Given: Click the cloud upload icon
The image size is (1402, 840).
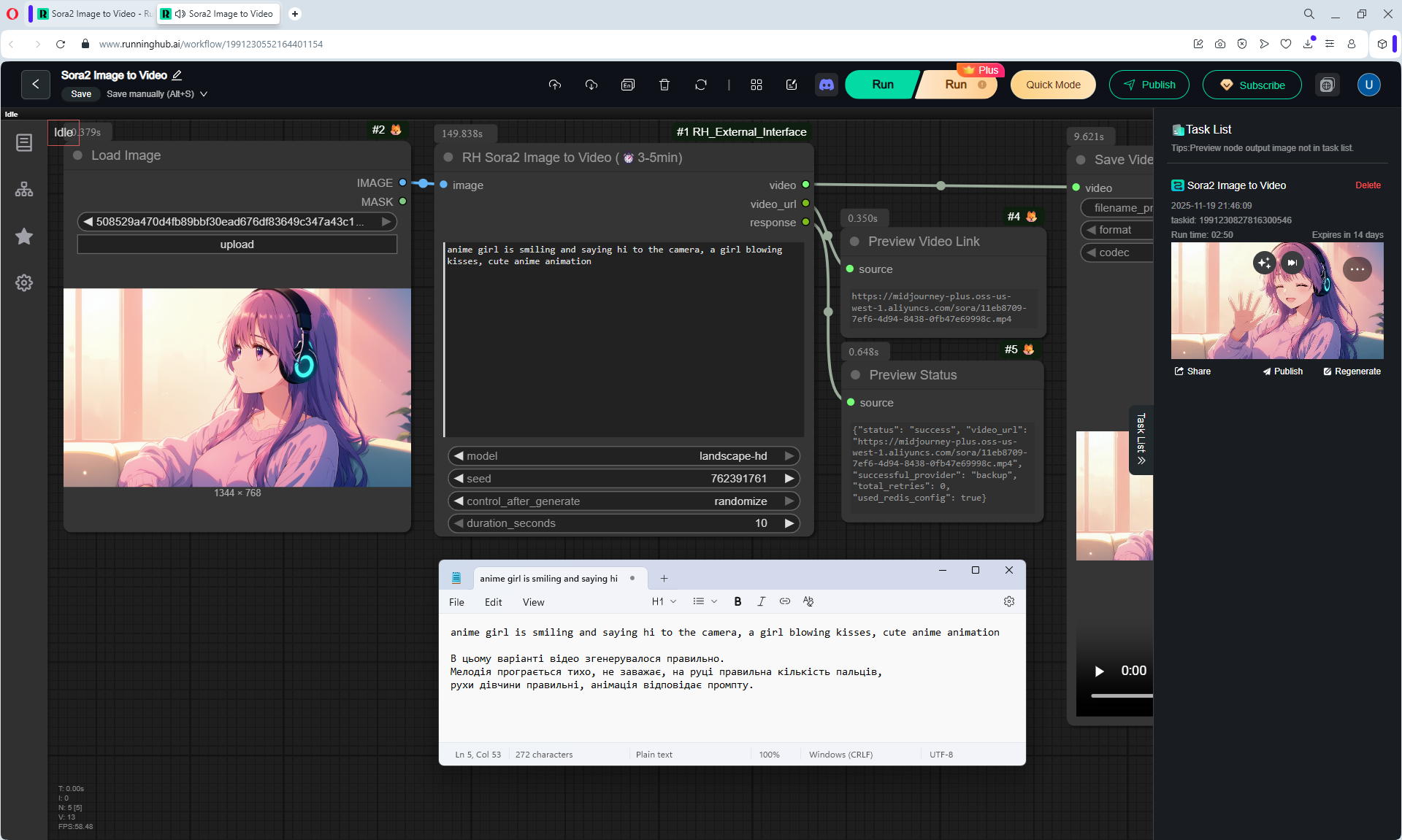Looking at the screenshot, I should coord(555,85).
